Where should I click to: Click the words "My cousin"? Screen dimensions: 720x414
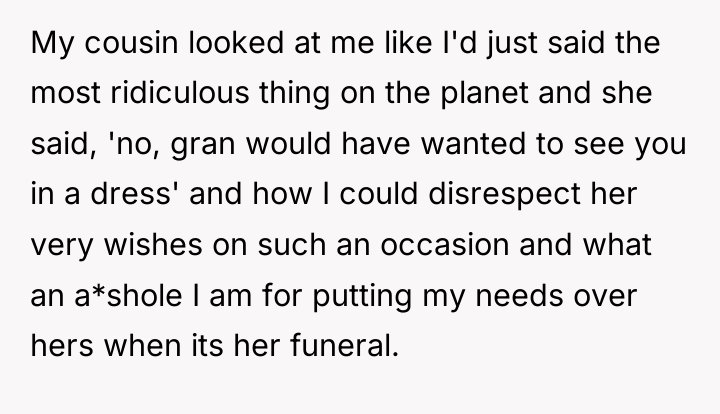[104, 44]
